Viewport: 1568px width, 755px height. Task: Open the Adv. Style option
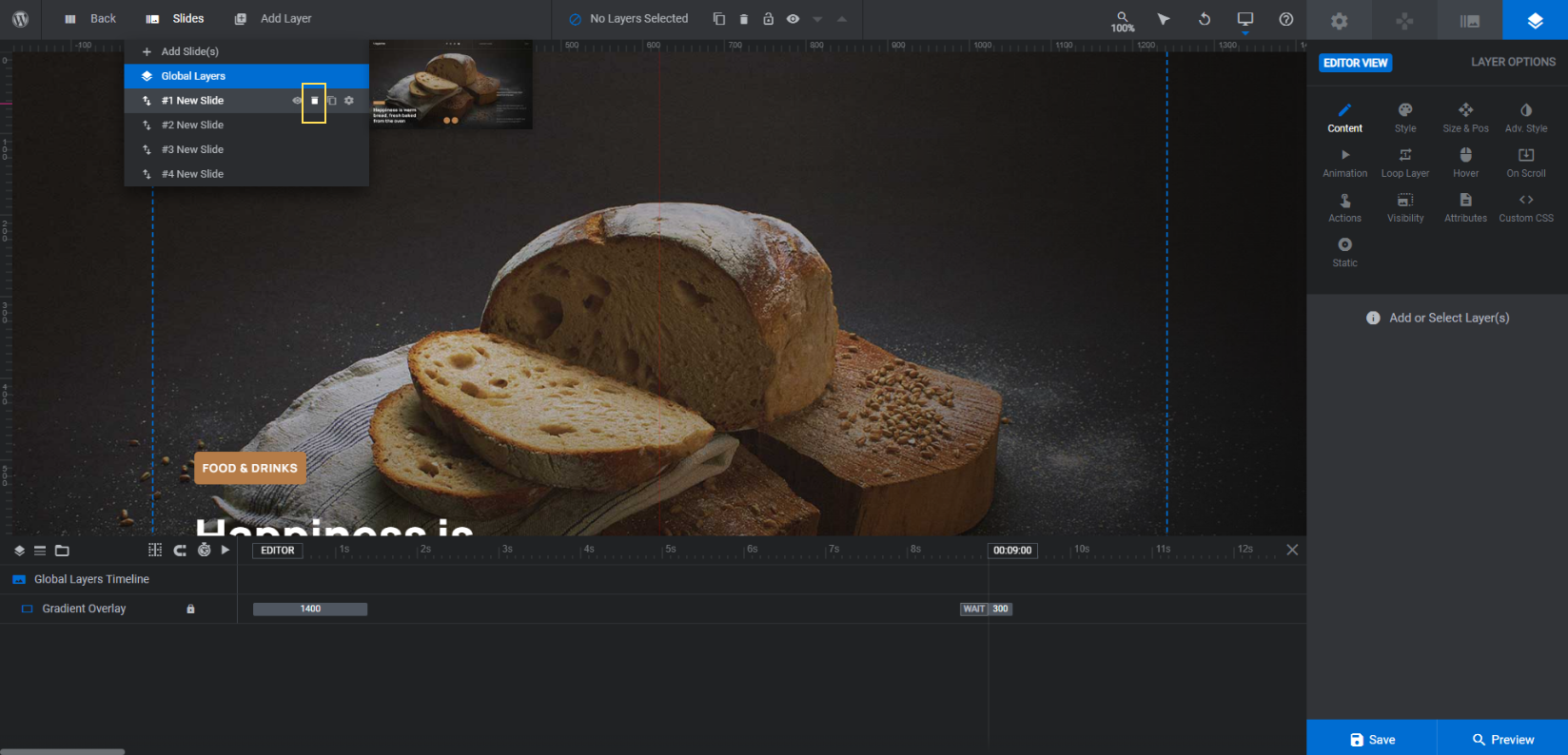pyautogui.click(x=1526, y=119)
